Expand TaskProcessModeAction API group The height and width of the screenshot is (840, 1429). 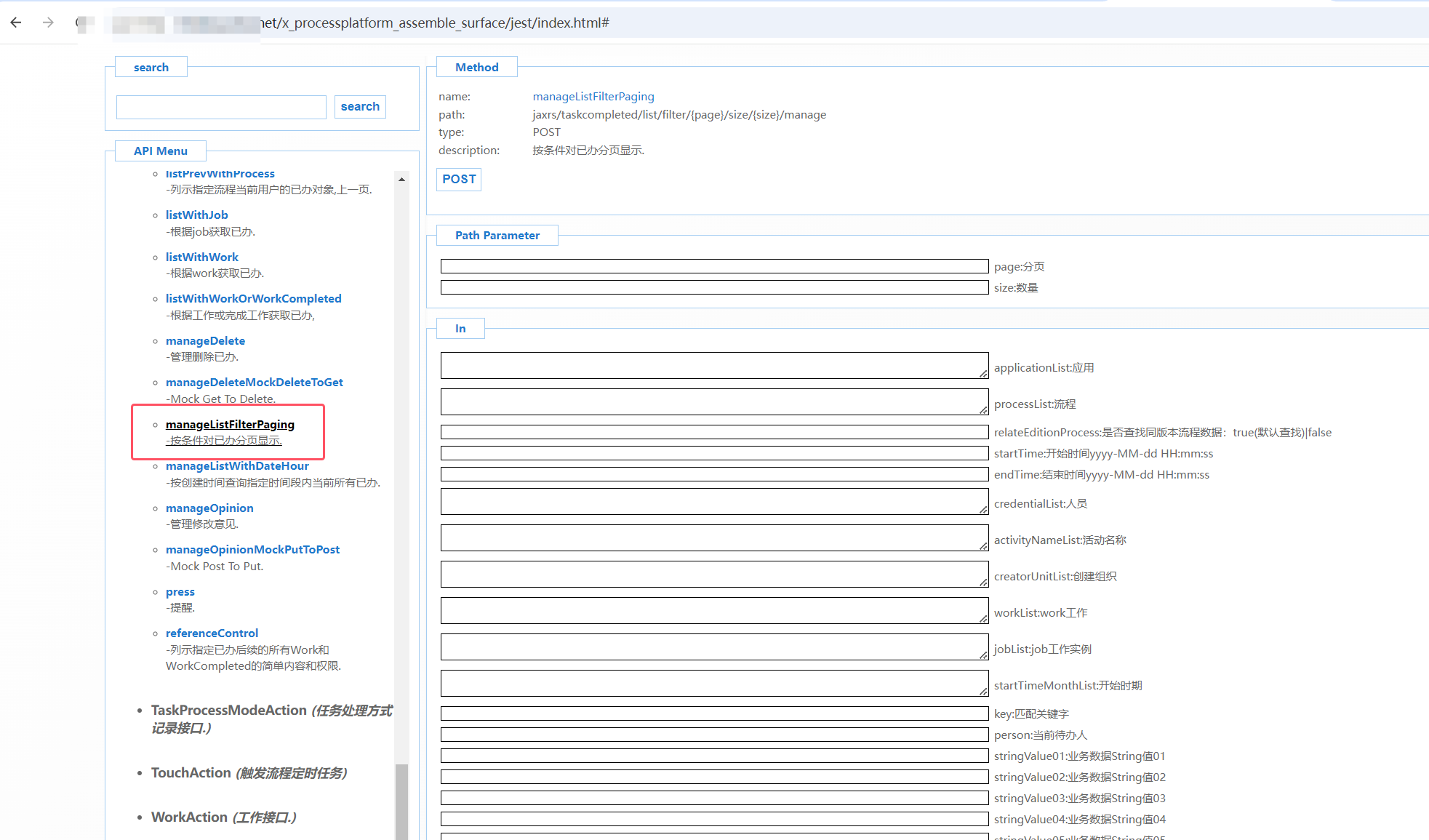click(x=228, y=710)
